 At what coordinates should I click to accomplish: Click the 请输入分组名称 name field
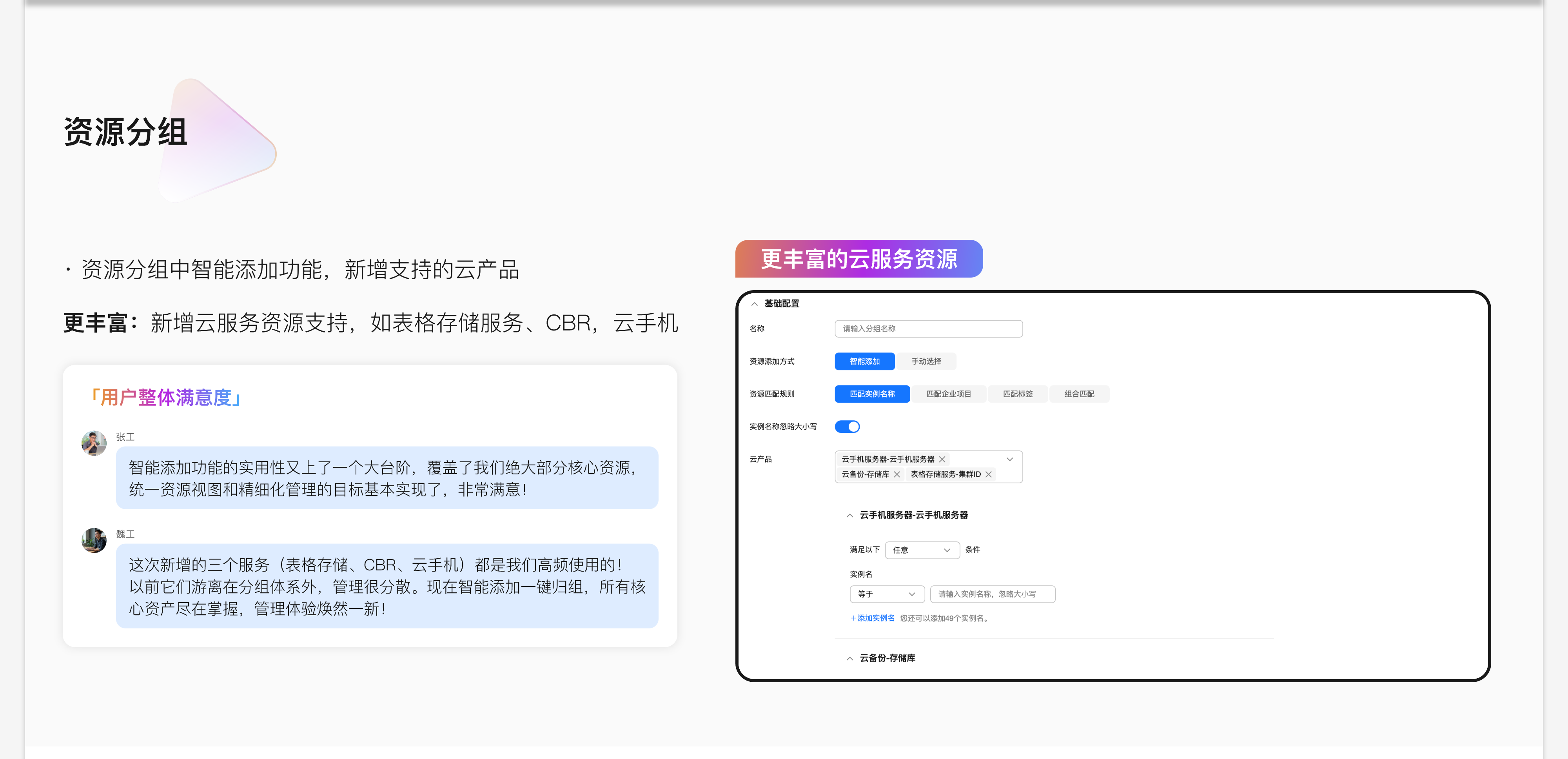(x=928, y=329)
